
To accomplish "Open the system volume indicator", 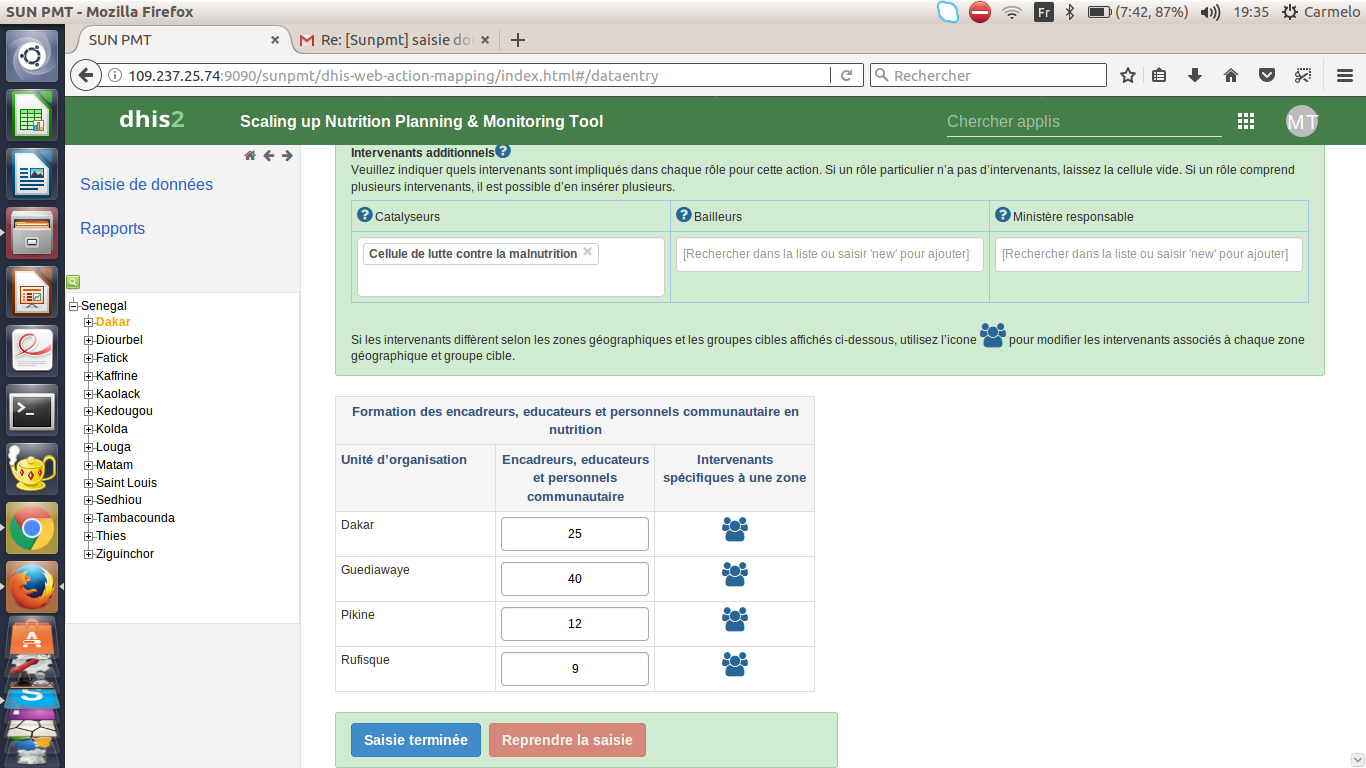I will pyautogui.click(x=1210, y=12).
